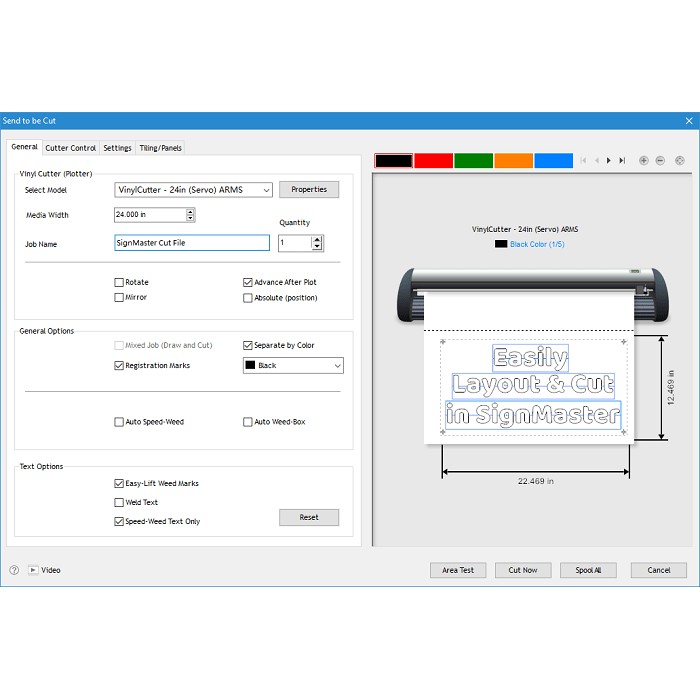This screenshot has height=700, width=700.
Task: Close the Send to be Cut dialog
Action: click(x=688, y=120)
